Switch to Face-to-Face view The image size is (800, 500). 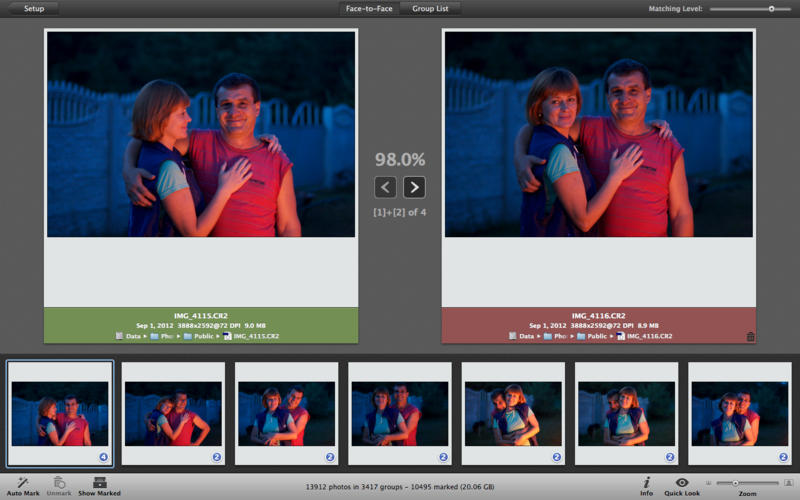coord(369,9)
